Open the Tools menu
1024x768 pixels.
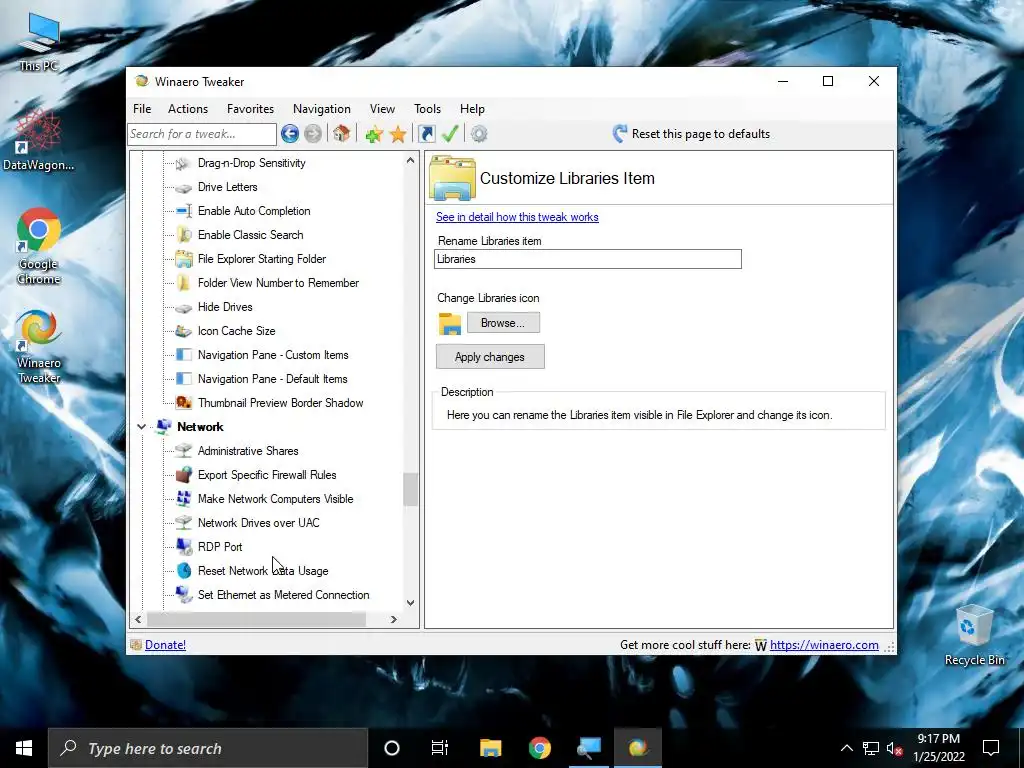(427, 109)
